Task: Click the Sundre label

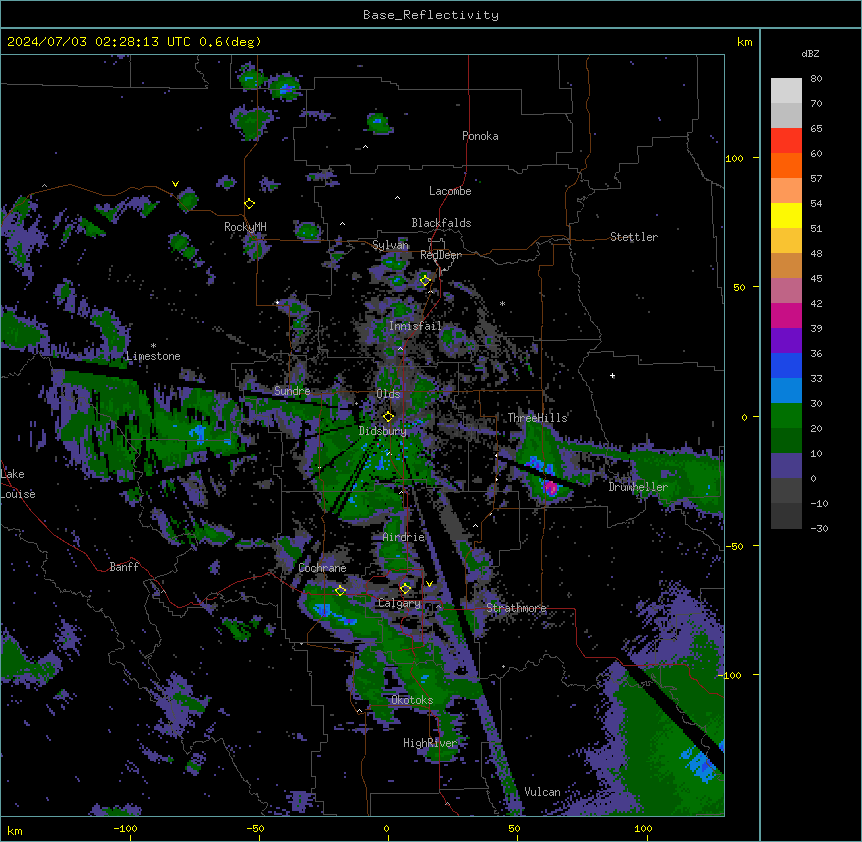Action: pyautogui.click(x=292, y=391)
